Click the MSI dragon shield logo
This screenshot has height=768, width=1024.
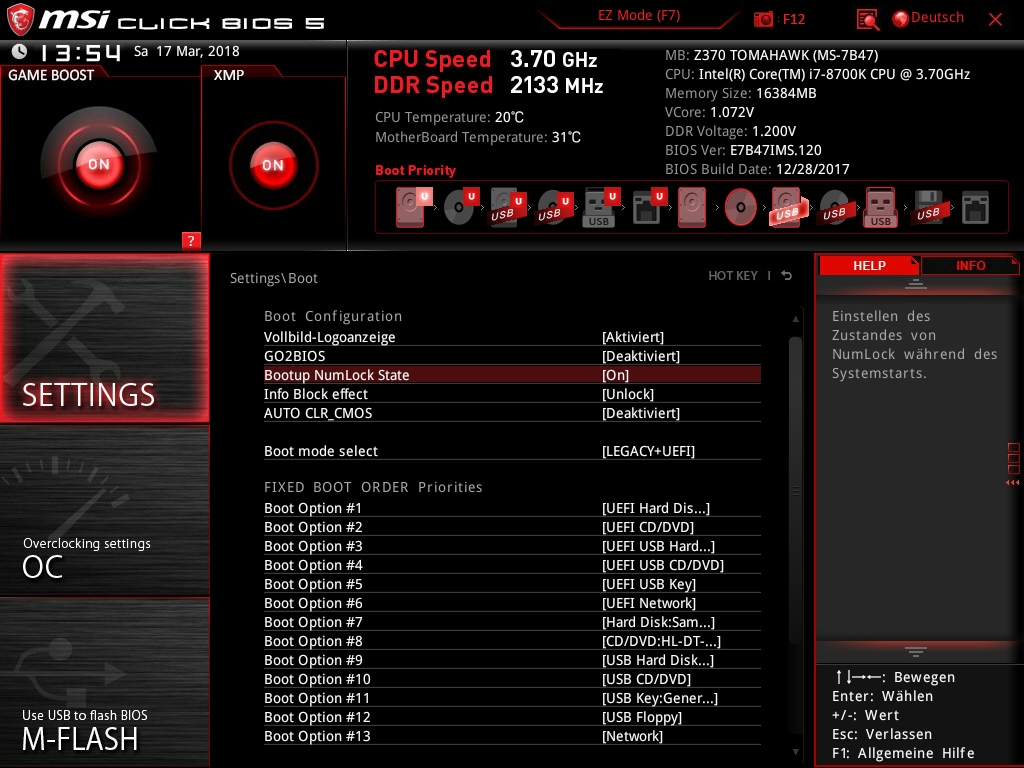[x=20, y=19]
